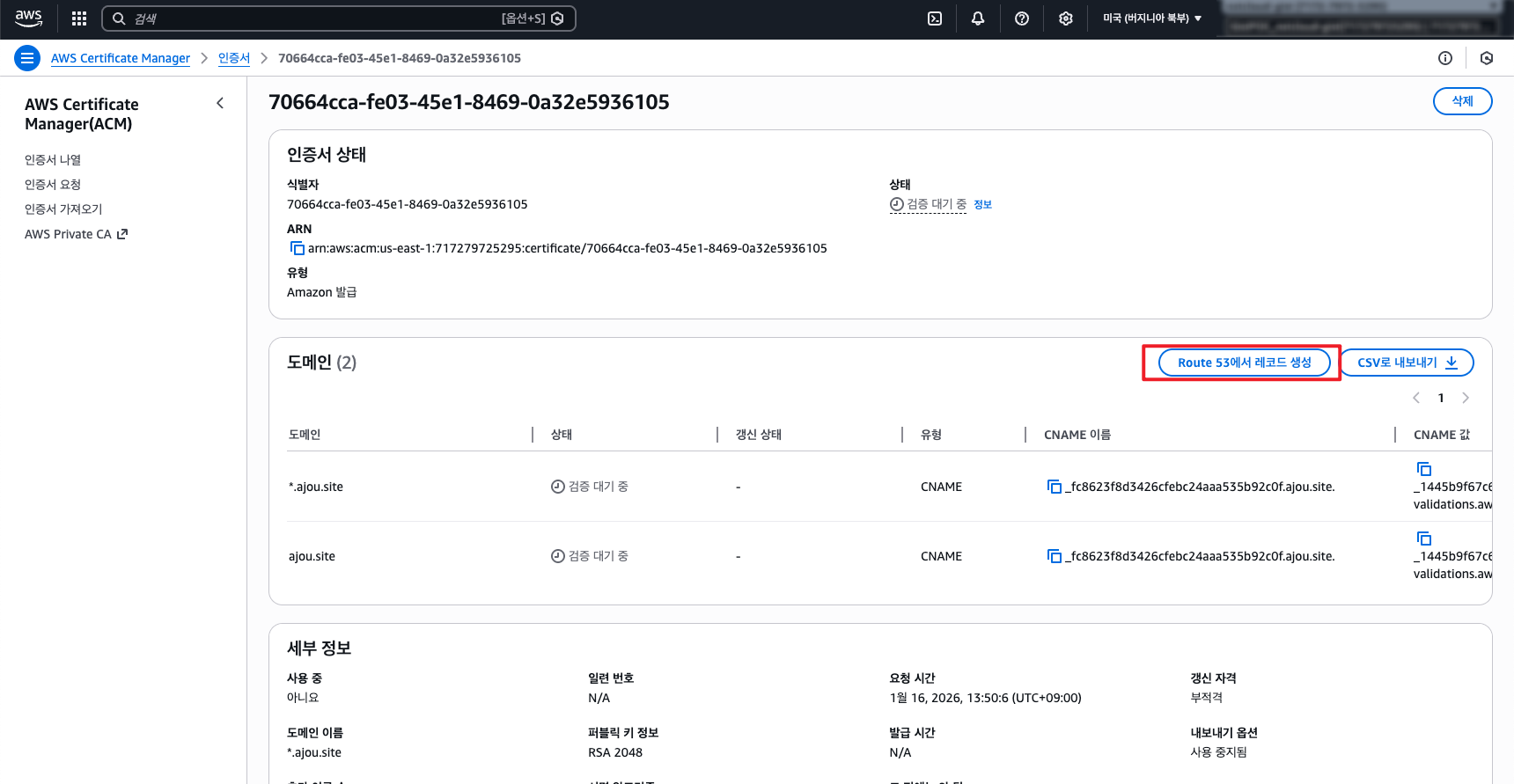Click the RSA 2048 public key value

pyautogui.click(x=615, y=752)
